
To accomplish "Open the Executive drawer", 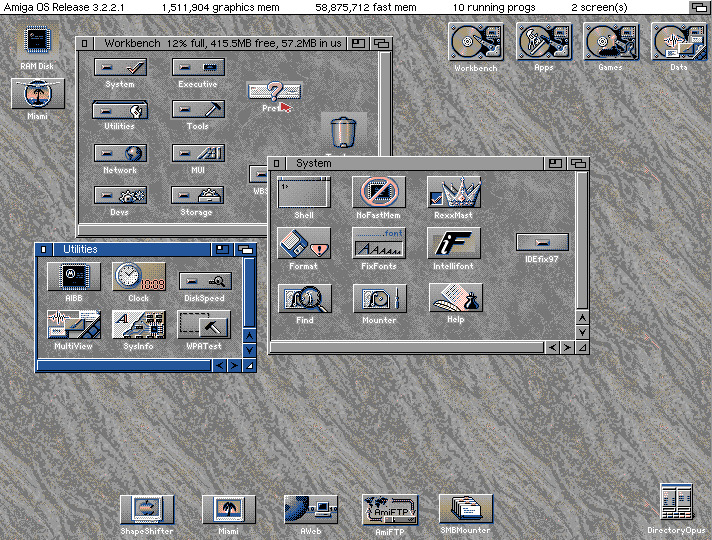I will (198, 67).
